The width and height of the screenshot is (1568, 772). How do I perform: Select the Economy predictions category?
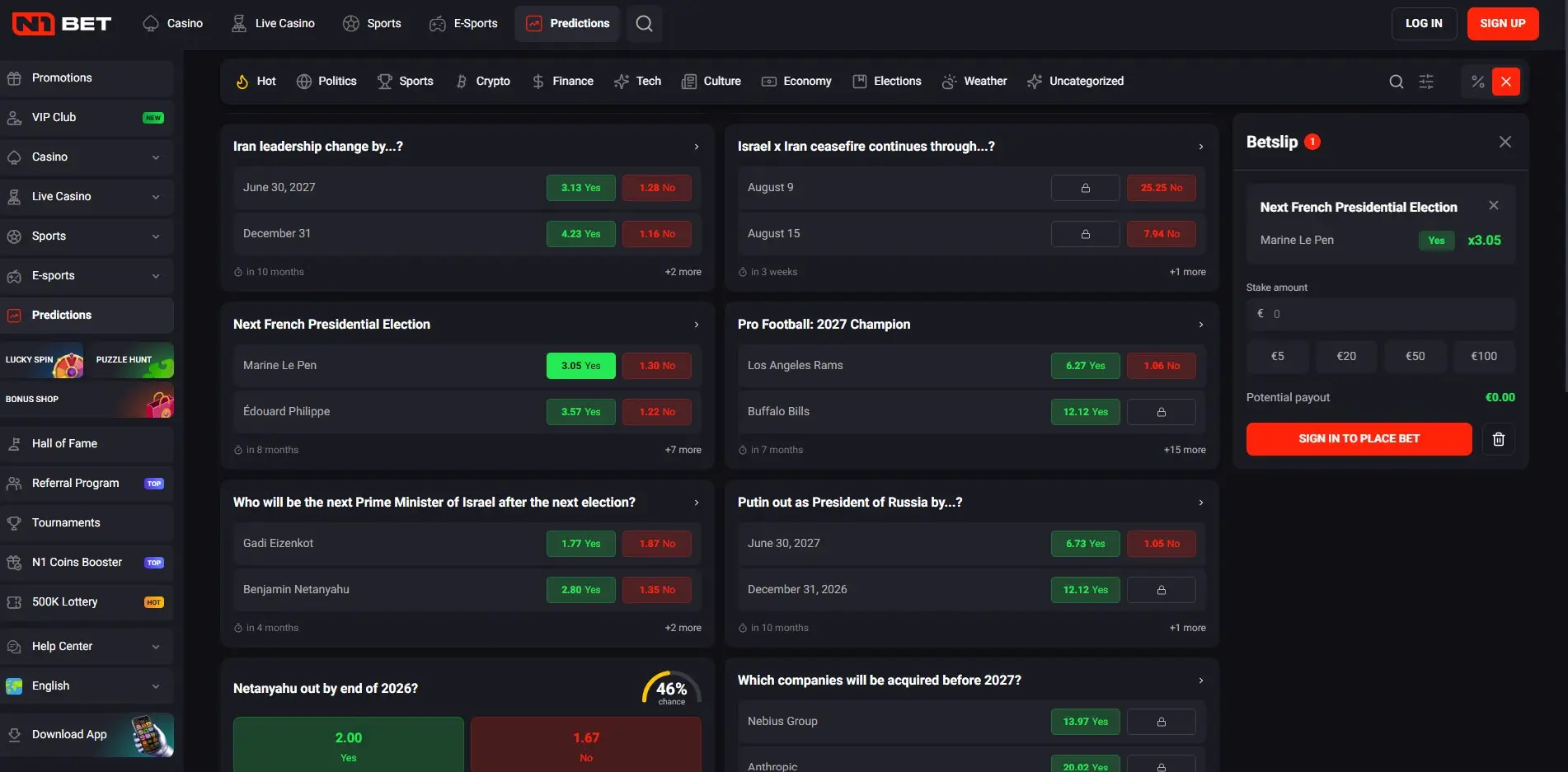[x=796, y=82]
